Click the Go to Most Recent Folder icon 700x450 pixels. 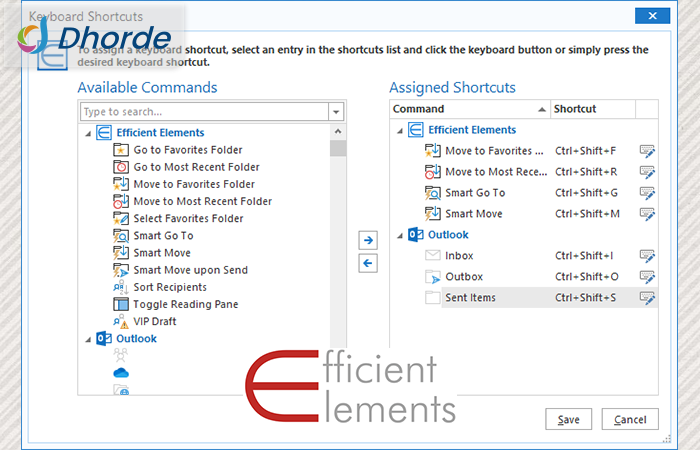(x=121, y=167)
